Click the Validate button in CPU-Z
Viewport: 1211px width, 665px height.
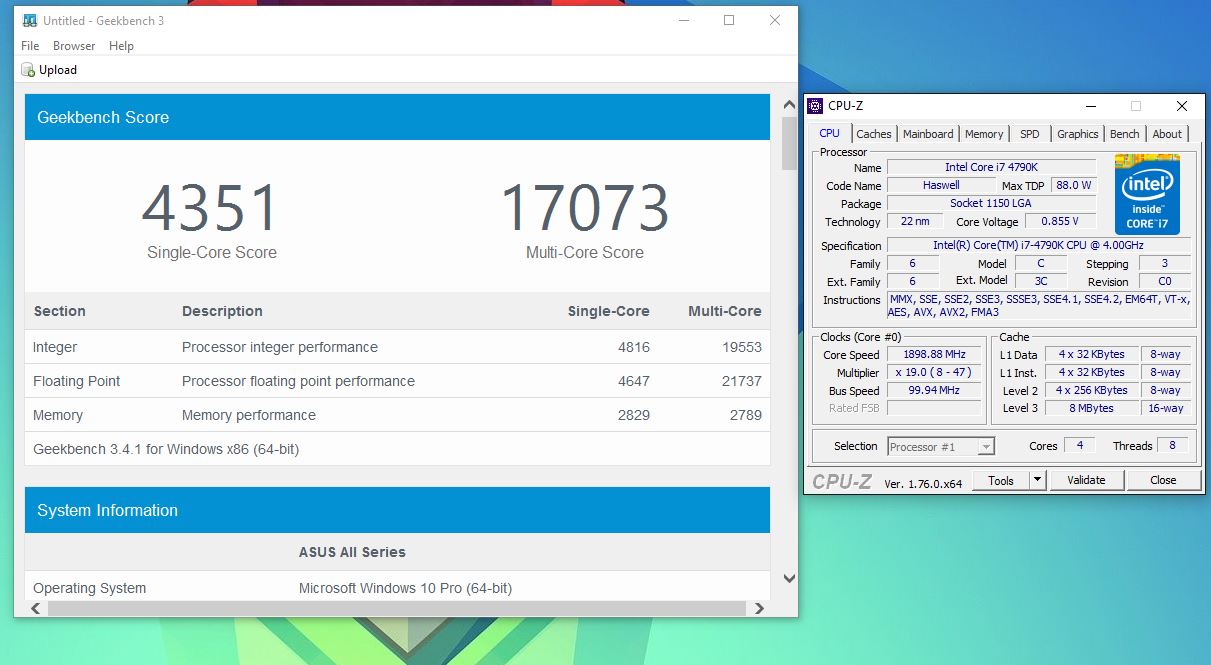pos(1086,480)
